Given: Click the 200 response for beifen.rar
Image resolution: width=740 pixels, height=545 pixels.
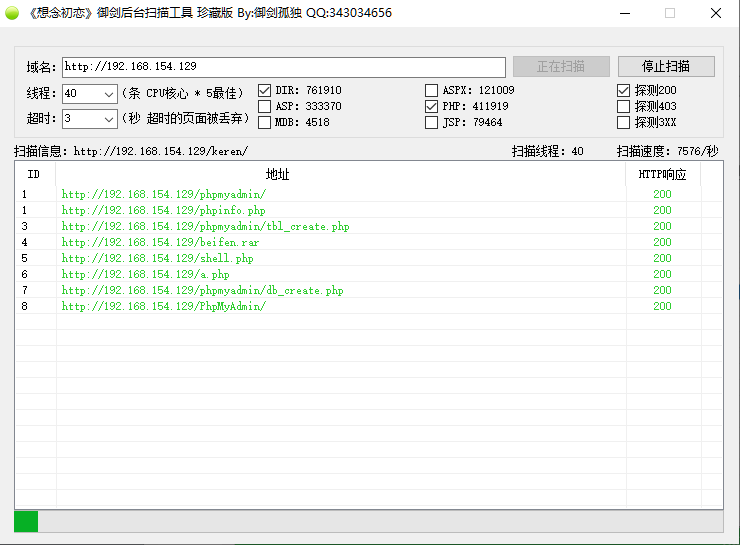Looking at the screenshot, I should point(662,243).
